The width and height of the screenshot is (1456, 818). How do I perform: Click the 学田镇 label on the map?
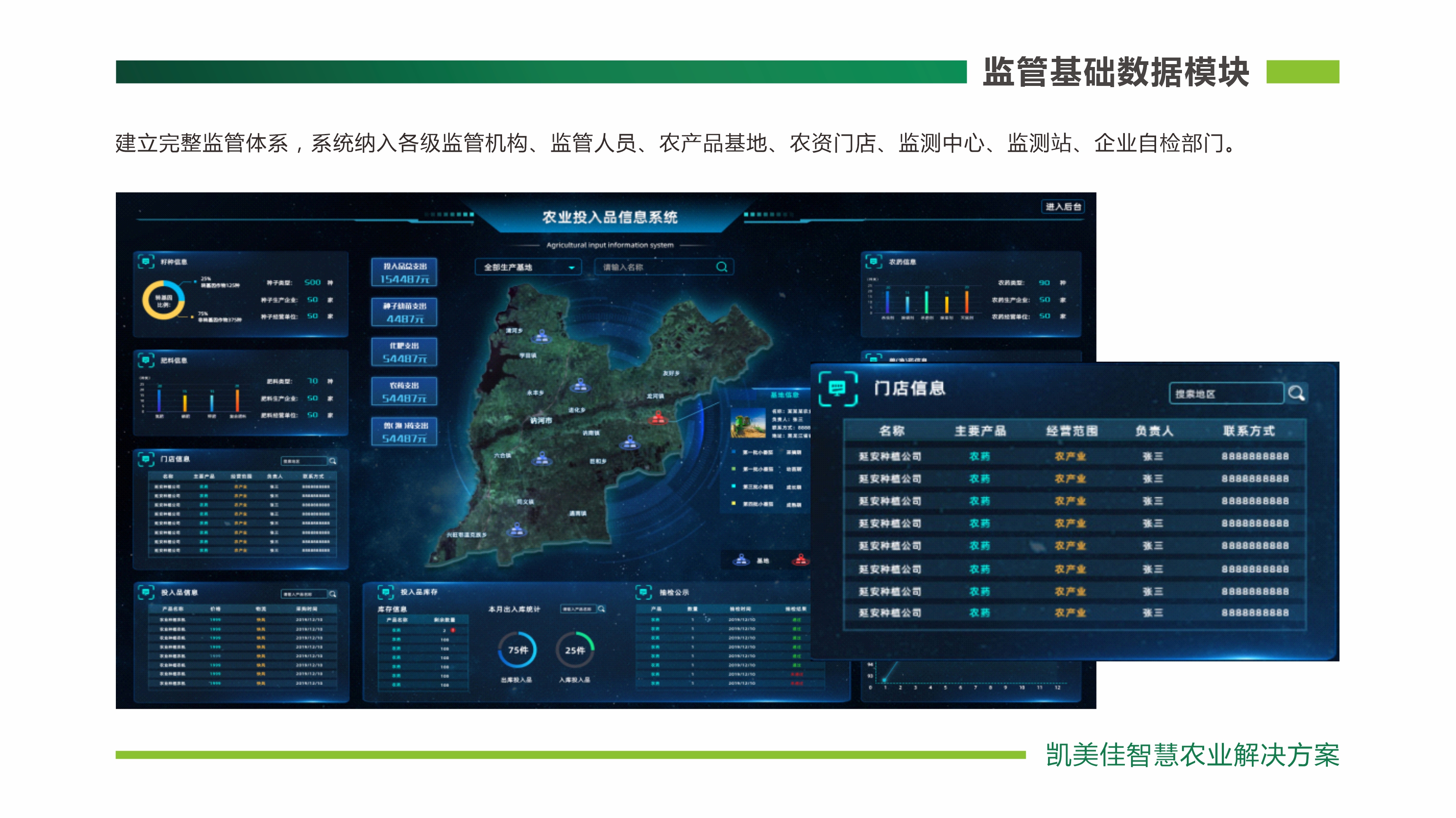coord(528,356)
